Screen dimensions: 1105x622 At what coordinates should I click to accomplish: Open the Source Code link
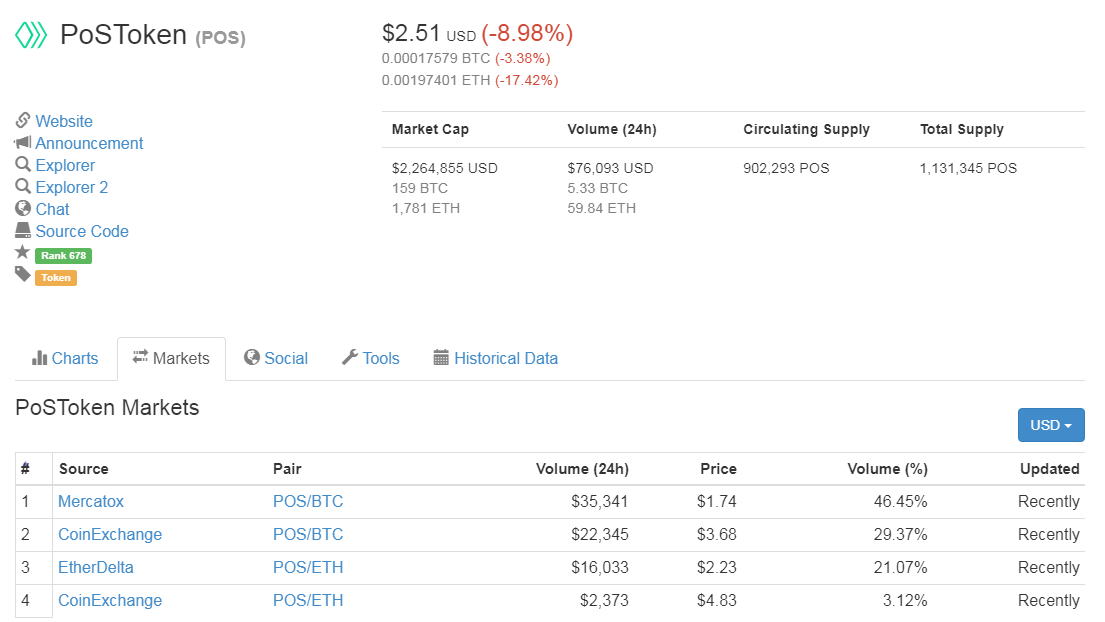coord(82,231)
